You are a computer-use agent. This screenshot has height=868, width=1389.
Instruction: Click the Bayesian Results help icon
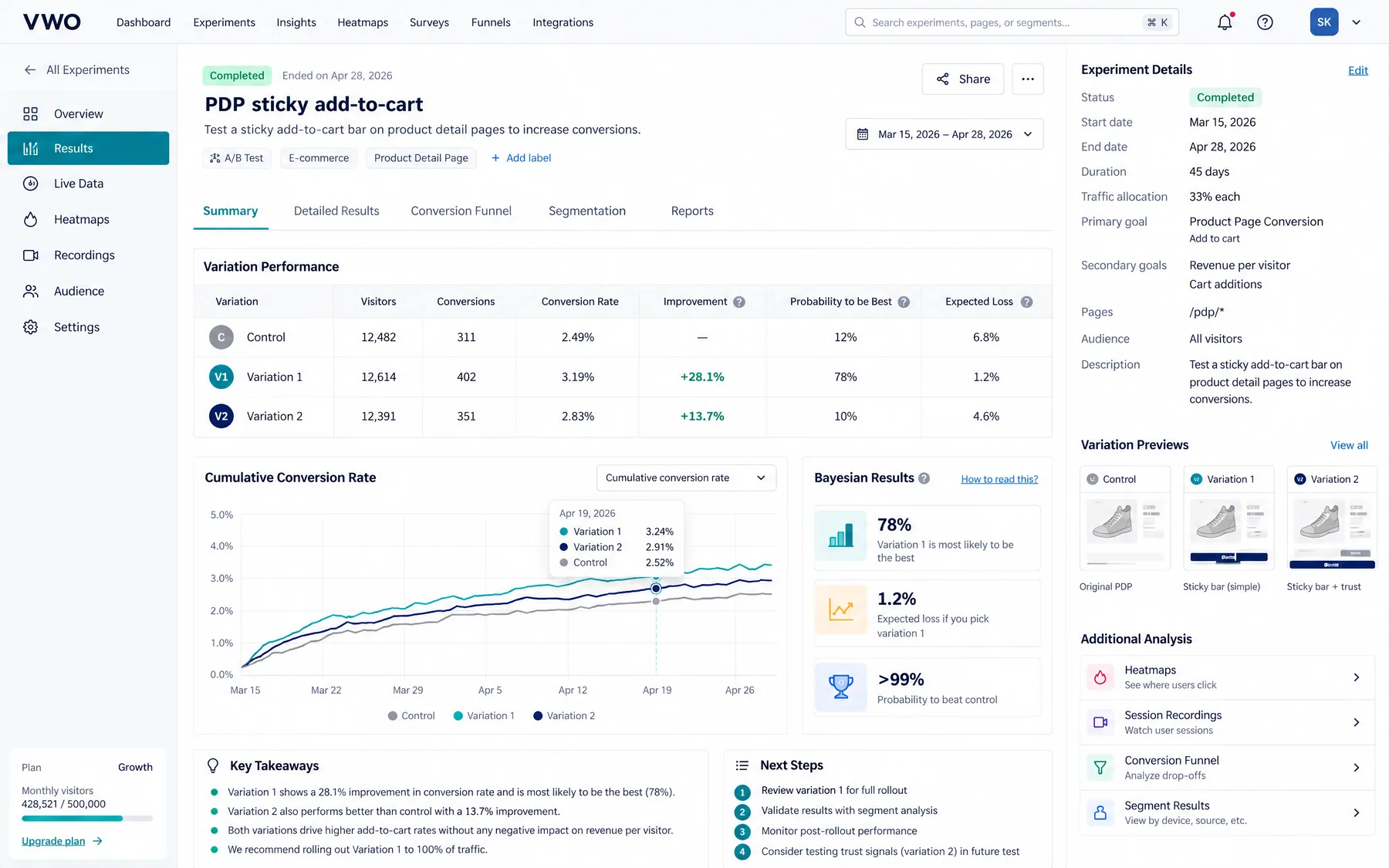[924, 478]
